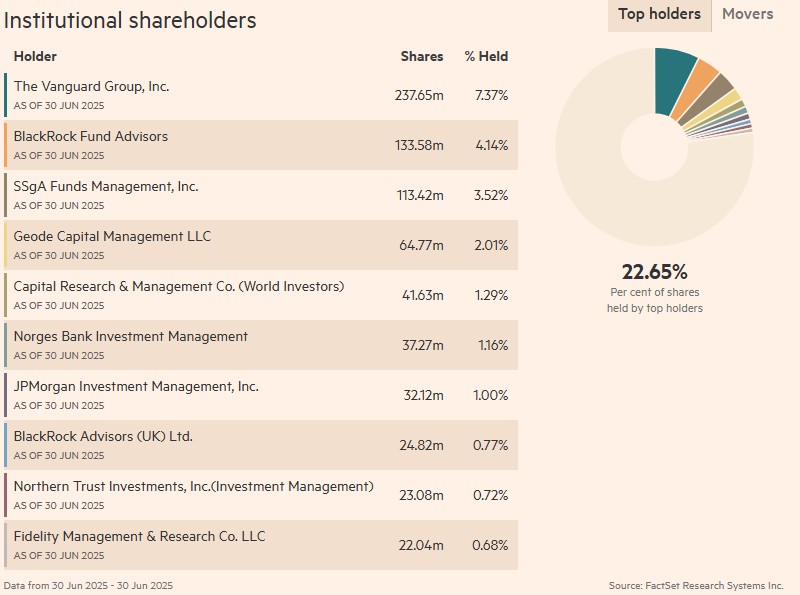The image size is (800, 595).
Task: Select SSgA Funds Management, Inc. entry
Action: pyautogui.click(x=106, y=187)
